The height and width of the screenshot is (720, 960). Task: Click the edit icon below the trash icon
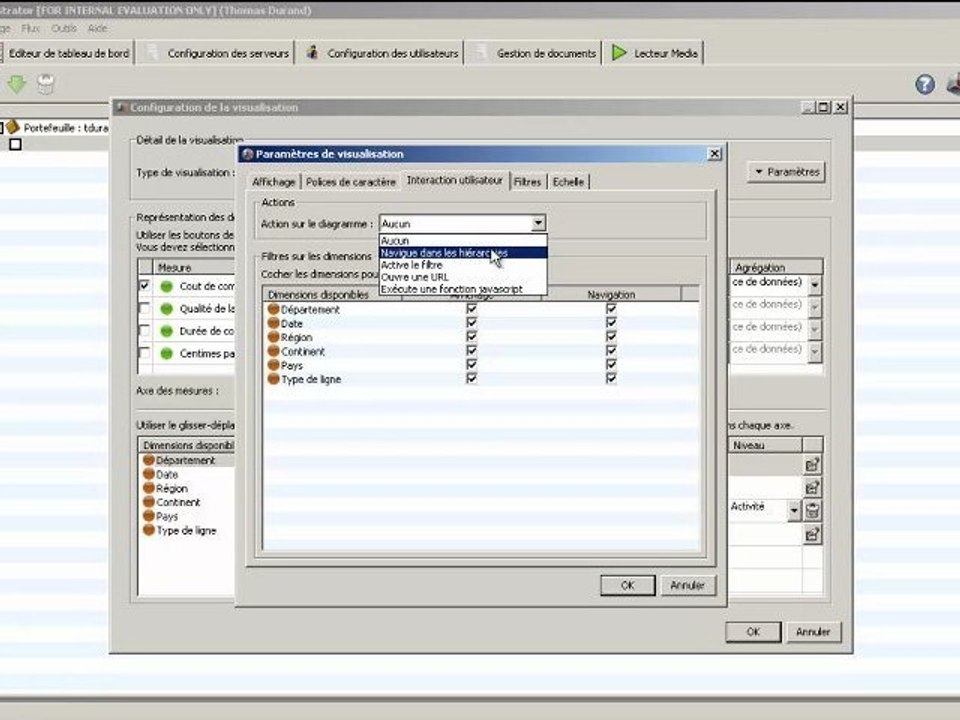coord(812,534)
